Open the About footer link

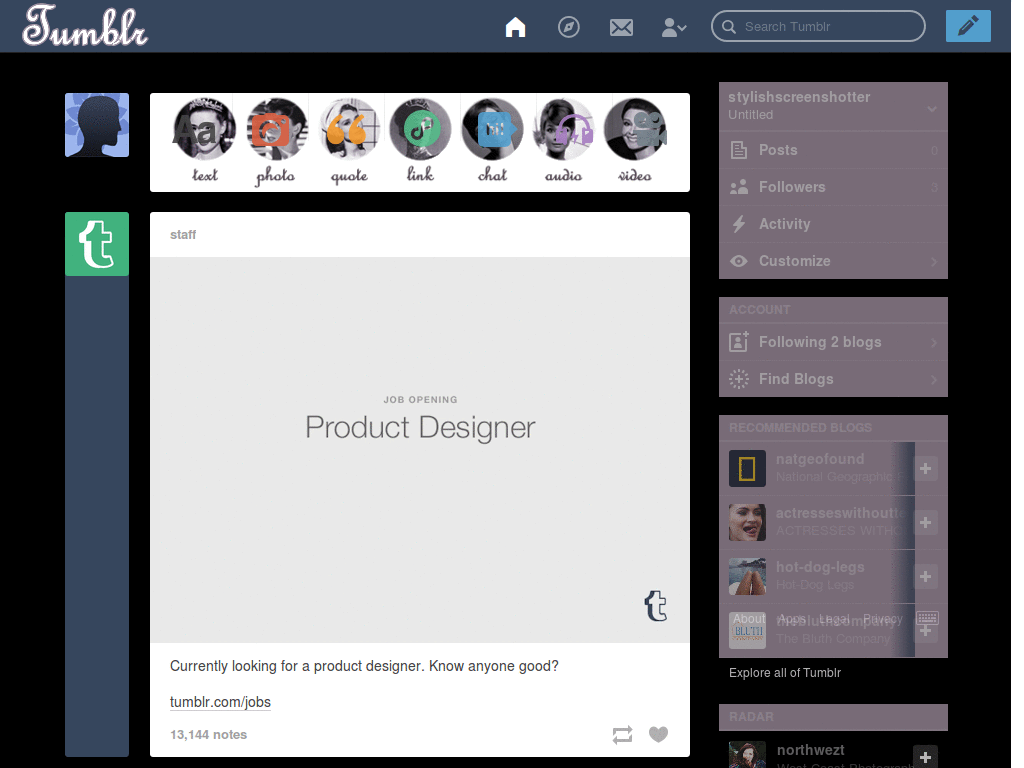(748, 618)
